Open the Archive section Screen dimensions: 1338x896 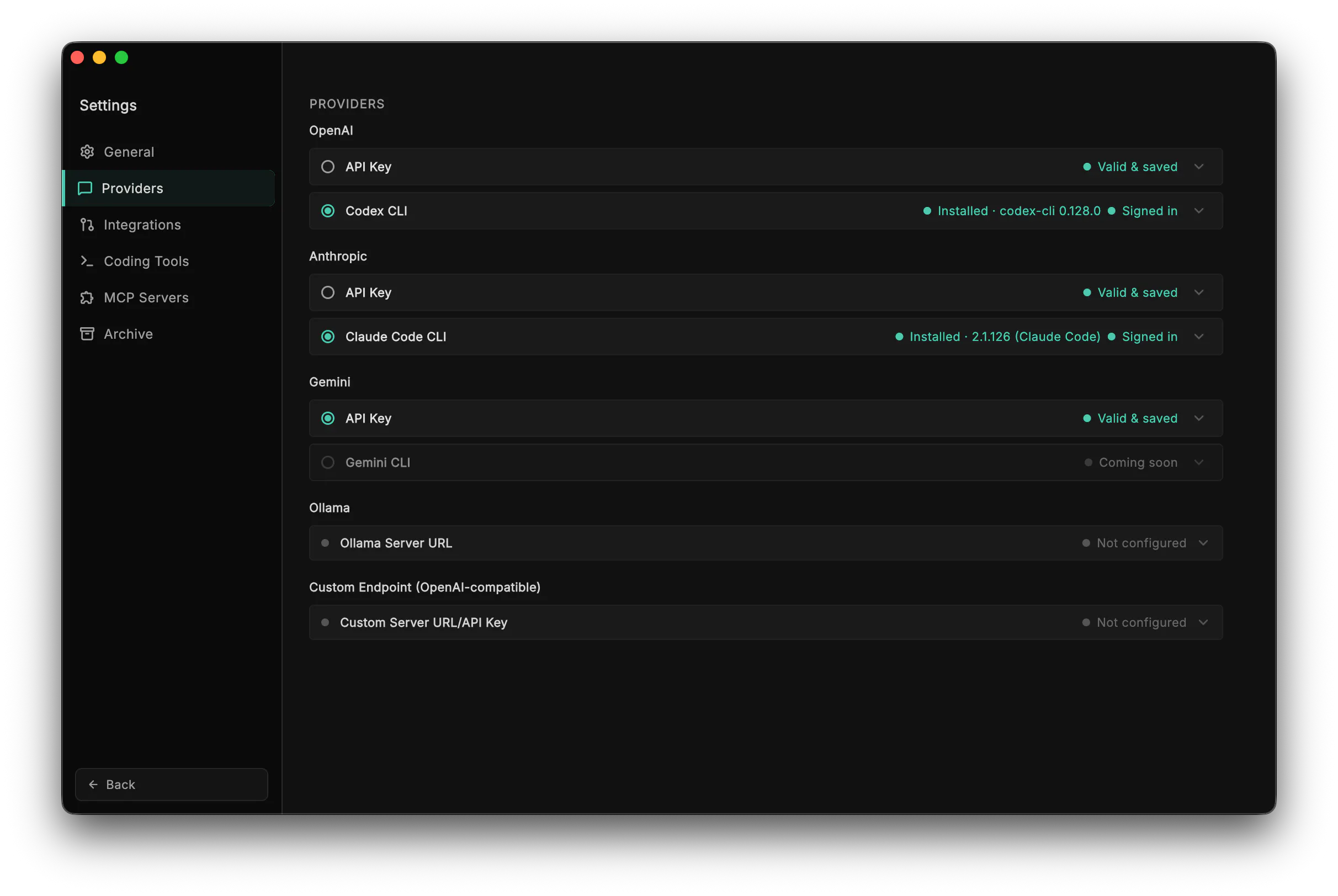tap(168, 334)
